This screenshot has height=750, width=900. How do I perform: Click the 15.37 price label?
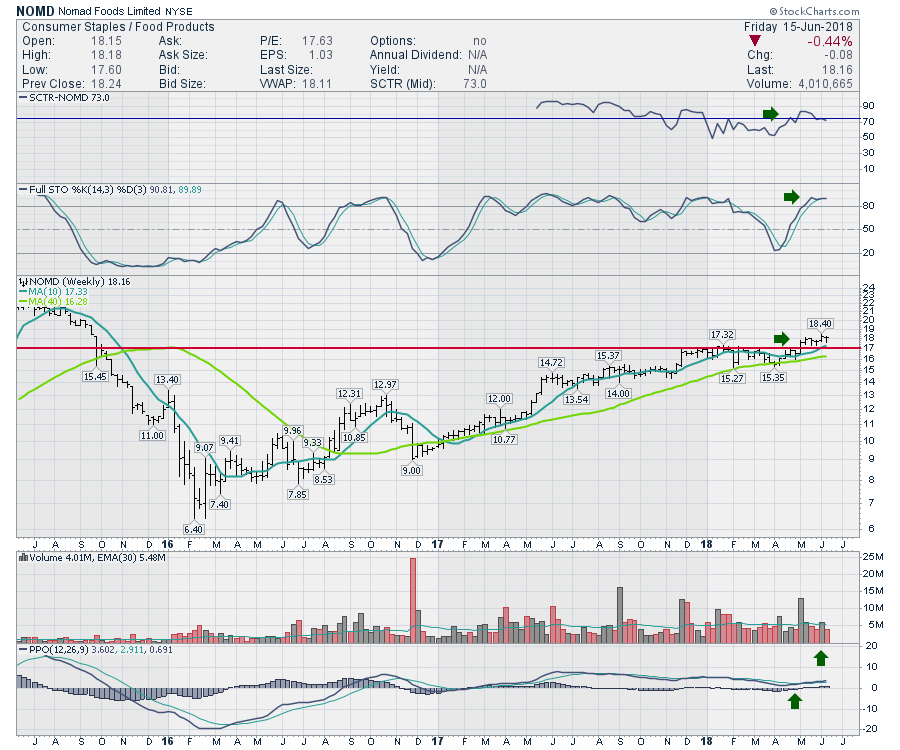[x=608, y=356]
